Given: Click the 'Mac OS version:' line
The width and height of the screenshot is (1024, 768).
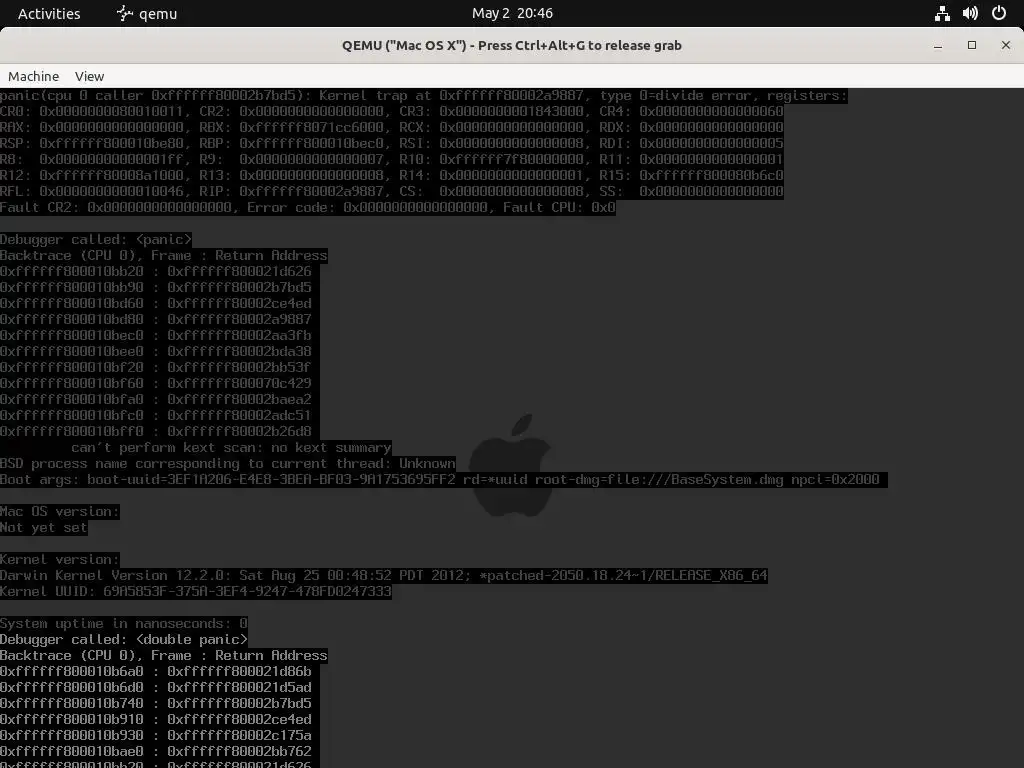Looking at the screenshot, I should (x=59, y=511).
